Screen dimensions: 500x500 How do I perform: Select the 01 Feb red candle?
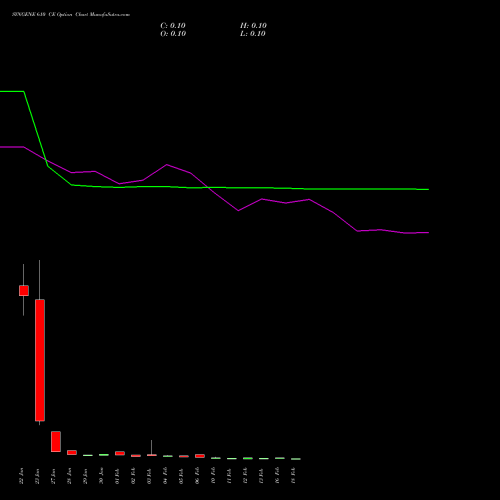click(120, 453)
